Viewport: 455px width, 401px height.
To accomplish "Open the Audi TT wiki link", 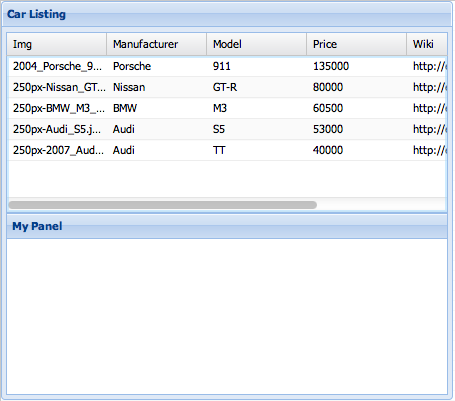I will [x=429, y=150].
